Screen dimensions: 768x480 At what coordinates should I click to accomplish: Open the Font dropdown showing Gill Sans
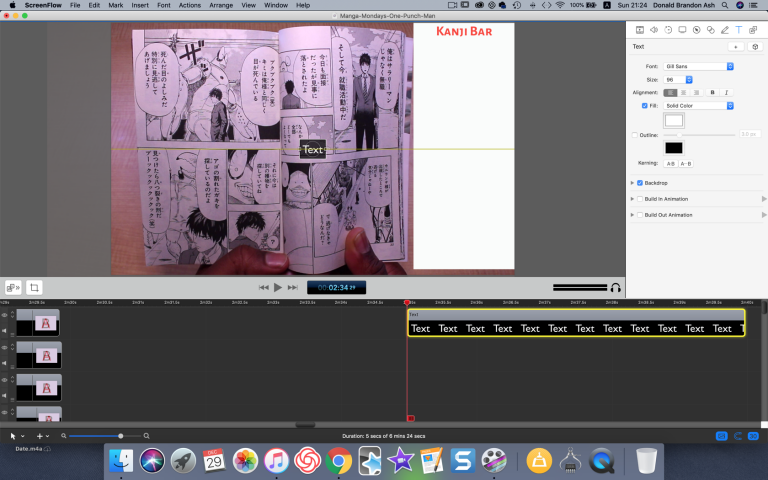(698, 66)
